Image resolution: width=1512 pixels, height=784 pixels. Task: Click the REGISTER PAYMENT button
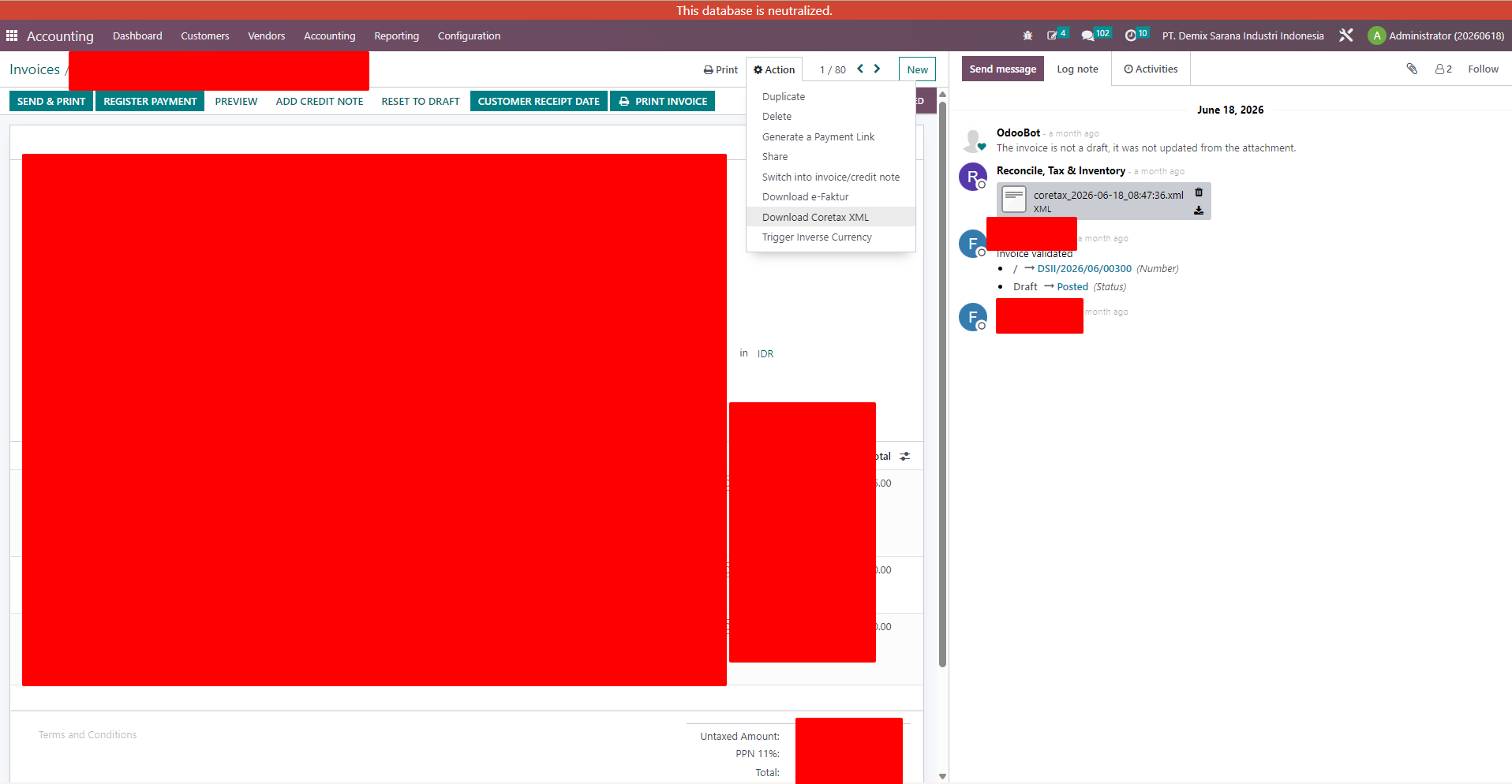coord(150,101)
